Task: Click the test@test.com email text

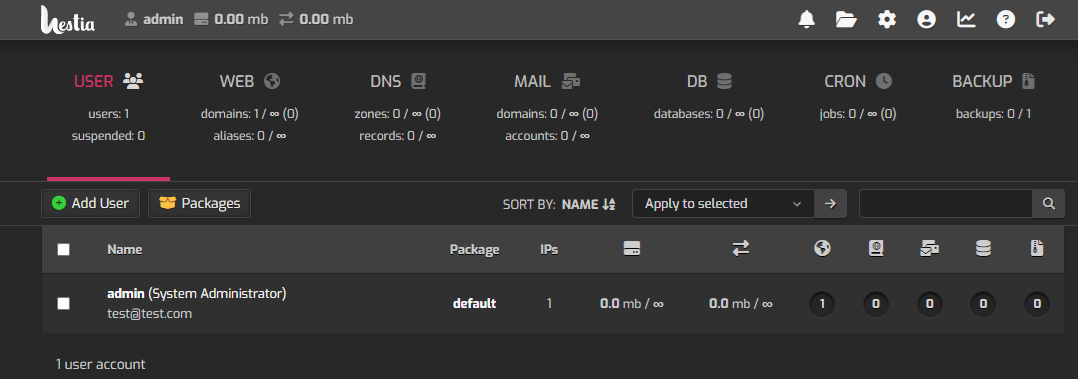Action: pyautogui.click(x=150, y=314)
